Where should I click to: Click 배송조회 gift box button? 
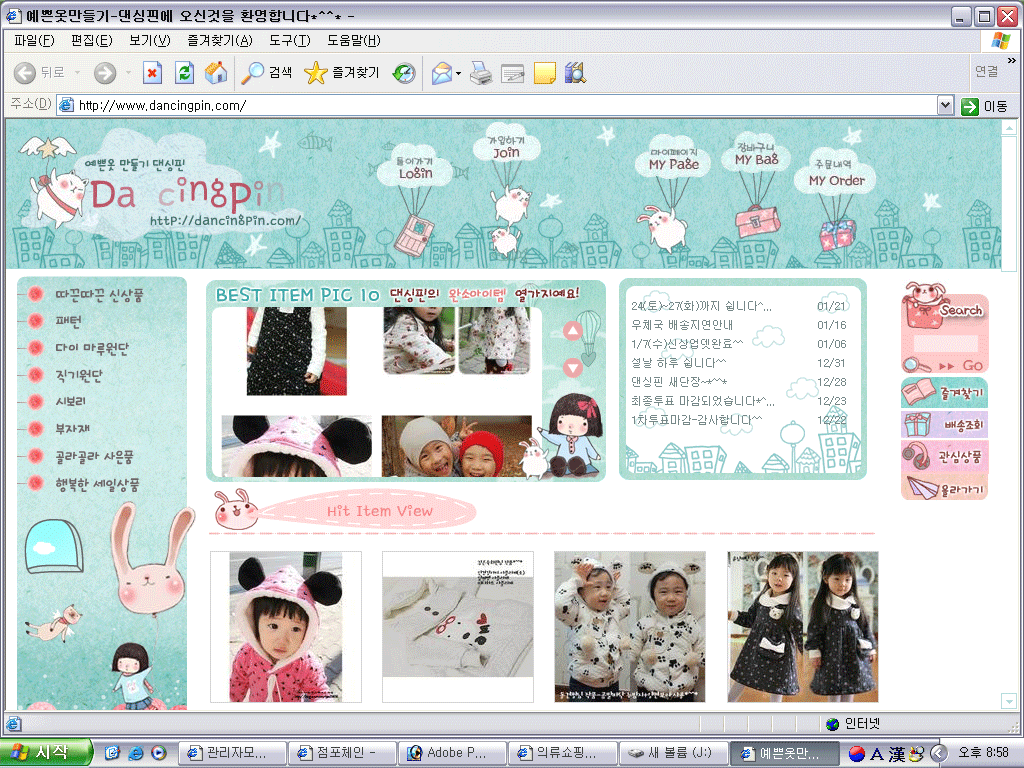[944, 425]
